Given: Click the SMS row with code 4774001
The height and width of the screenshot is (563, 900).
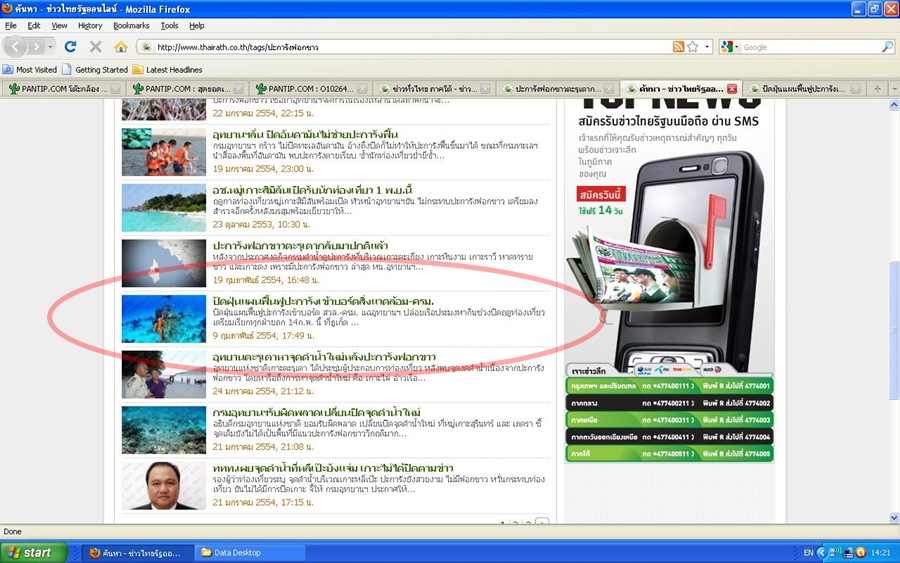Looking at the screenshot, I should 669,386.
